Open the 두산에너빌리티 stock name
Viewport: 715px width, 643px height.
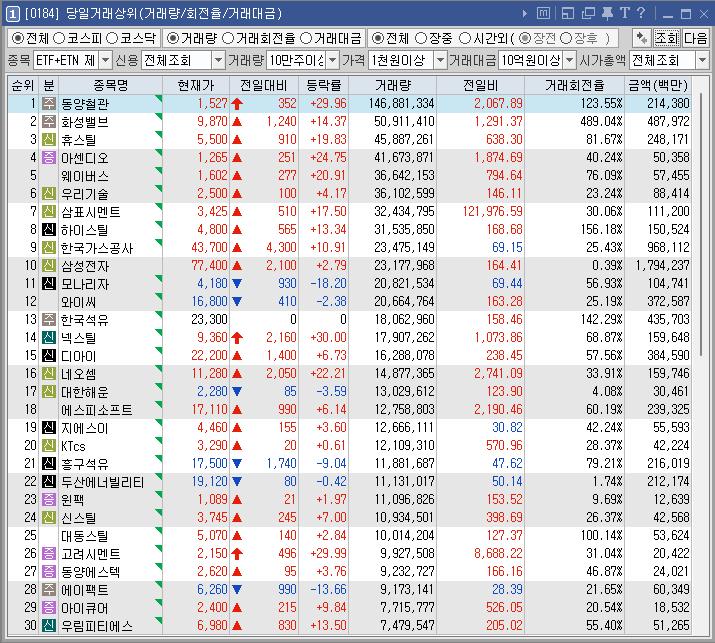103,482
